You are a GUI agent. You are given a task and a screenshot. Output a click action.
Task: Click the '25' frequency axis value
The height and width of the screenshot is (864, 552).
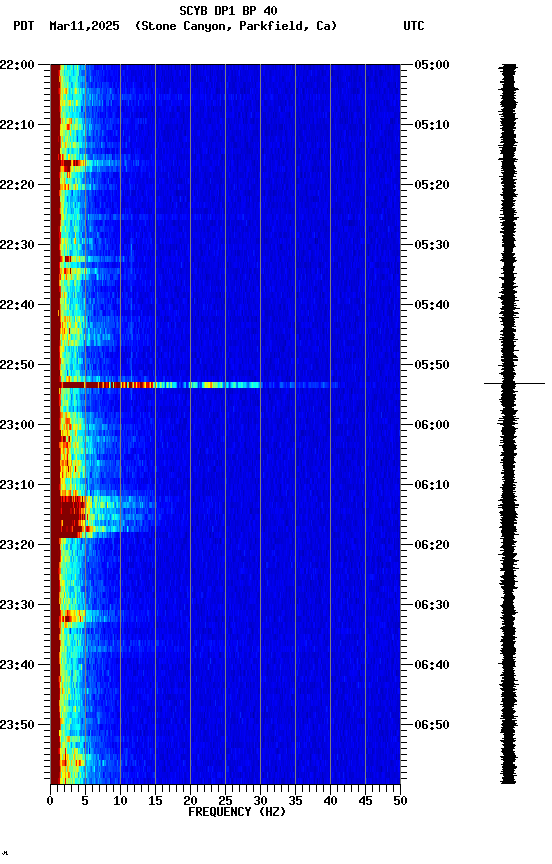225,801
